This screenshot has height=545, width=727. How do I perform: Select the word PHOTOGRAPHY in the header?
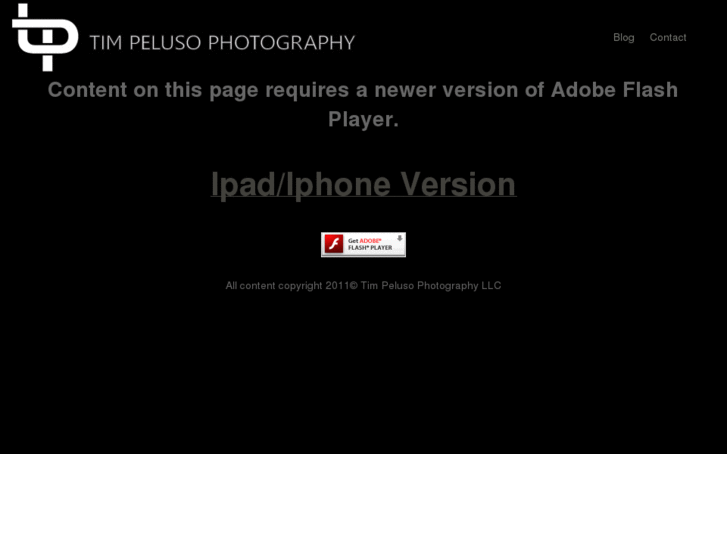pos(281,43)
